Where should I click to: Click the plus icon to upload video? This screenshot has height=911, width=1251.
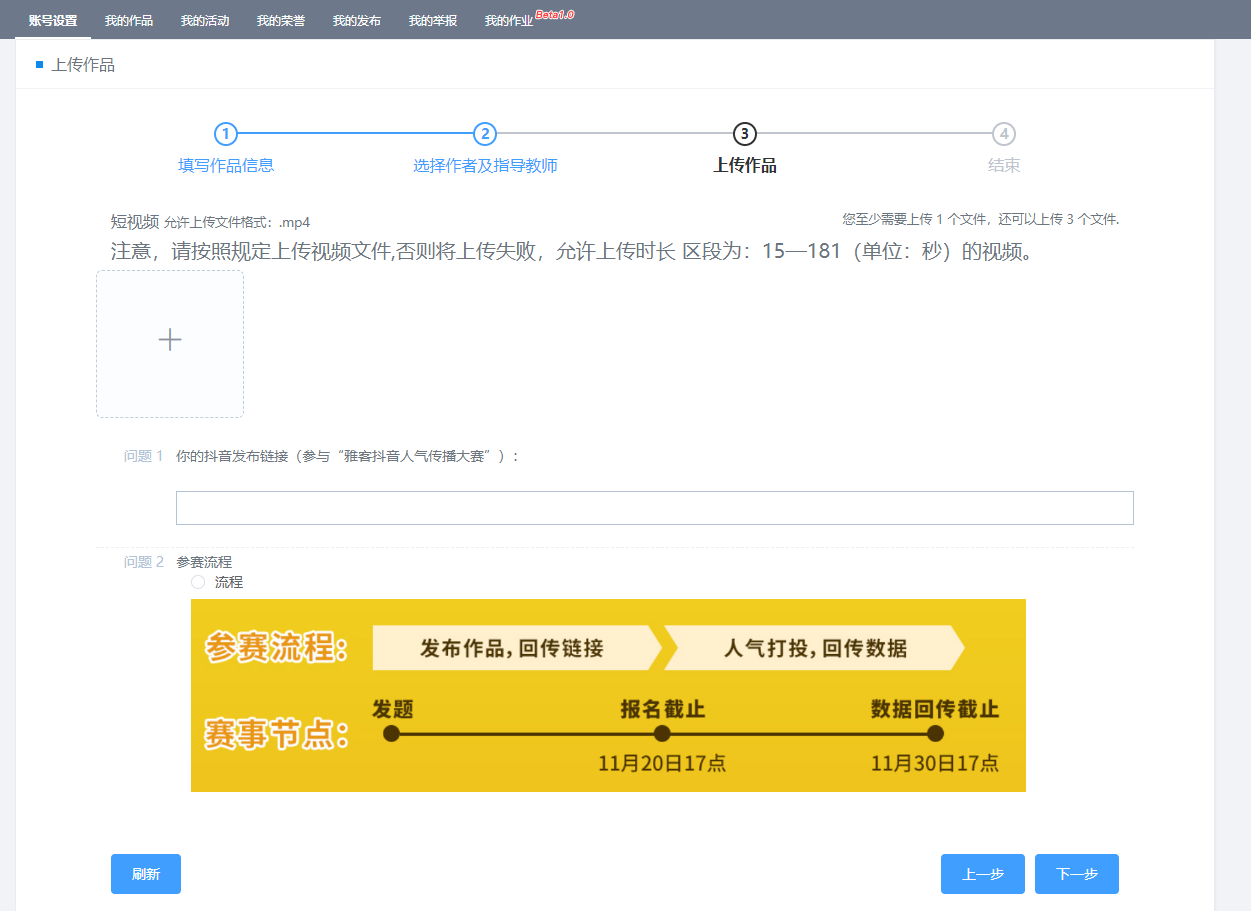pyautogui.click(x=170, y=340)
